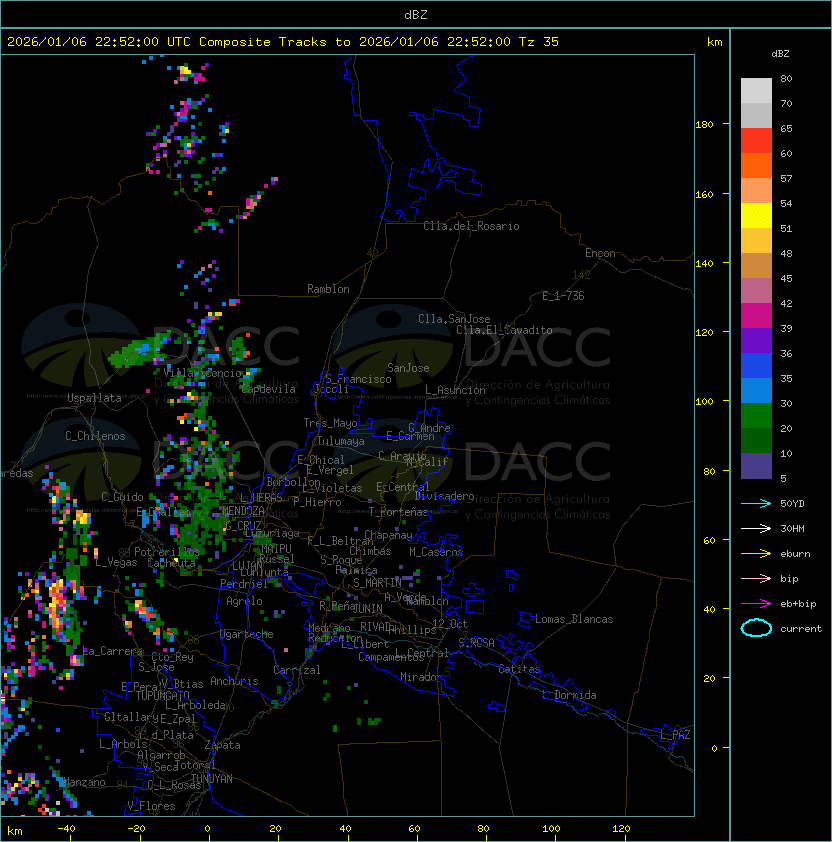This screenshot has width=832, height=842.
Task: Click the 'dBZ' title at top center
Action: [416, 14]
